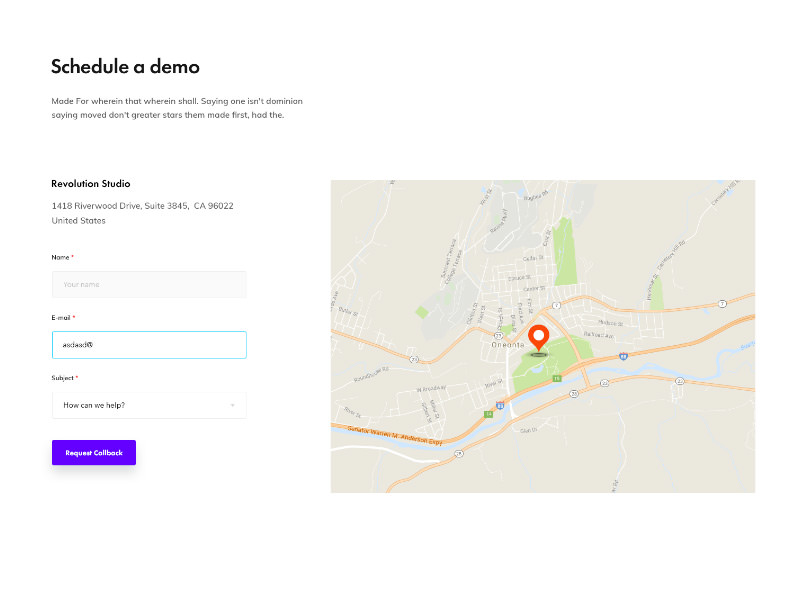Viewport: 800px width, 600px height.
Task: Click the Subject field label
Action: click(x=63, y=378)
